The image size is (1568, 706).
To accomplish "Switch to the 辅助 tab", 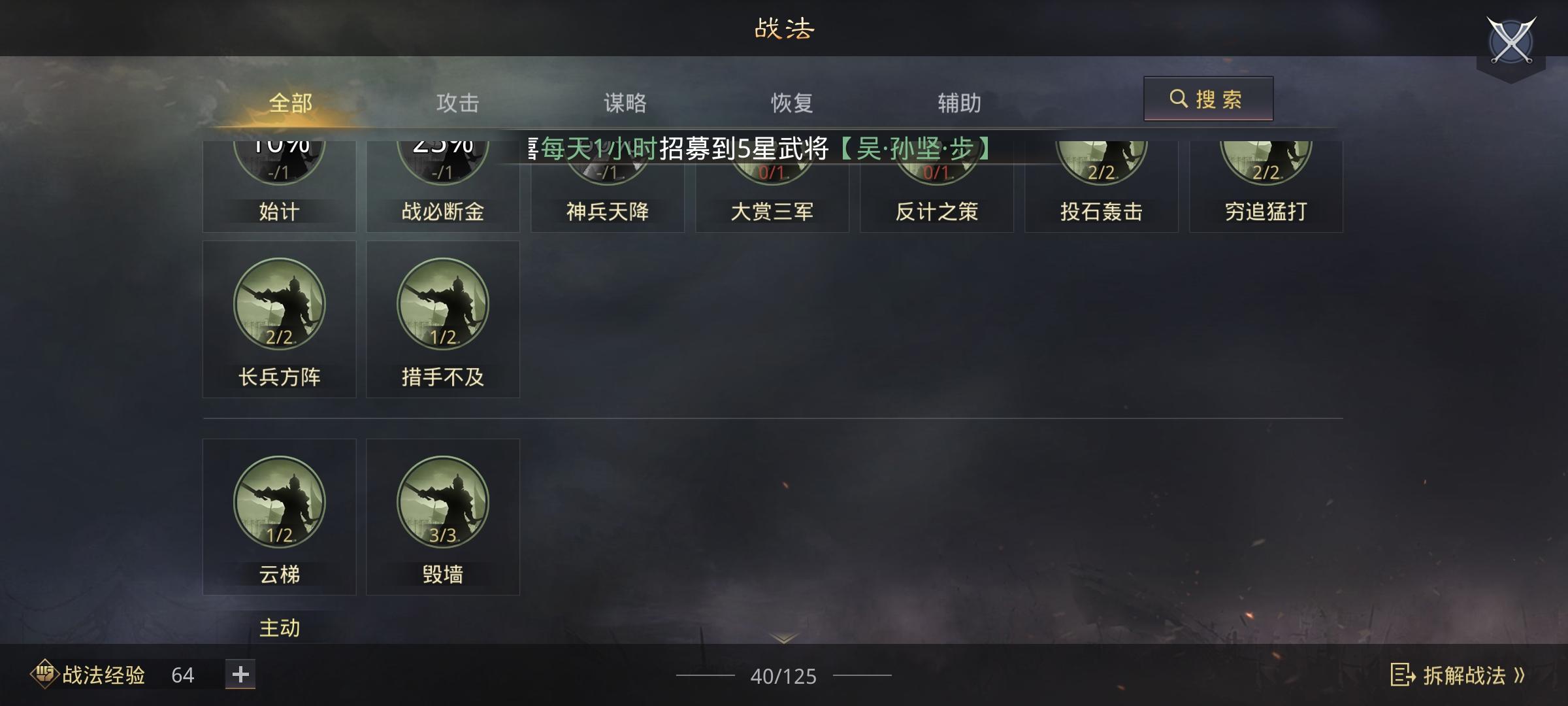I will click(960, 103).
